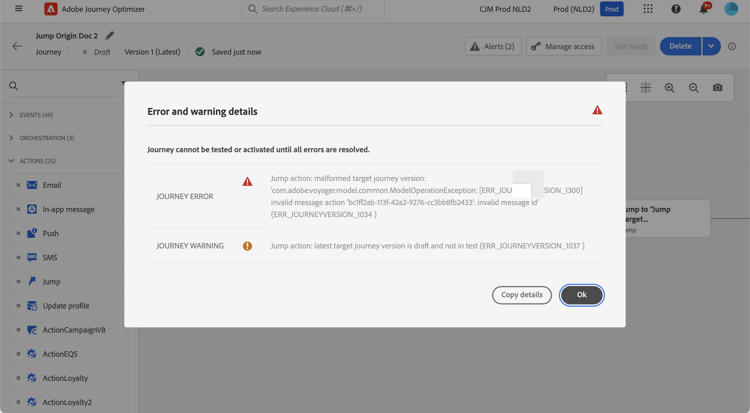Open the notifications bell
750x413 pixels.
704,9
